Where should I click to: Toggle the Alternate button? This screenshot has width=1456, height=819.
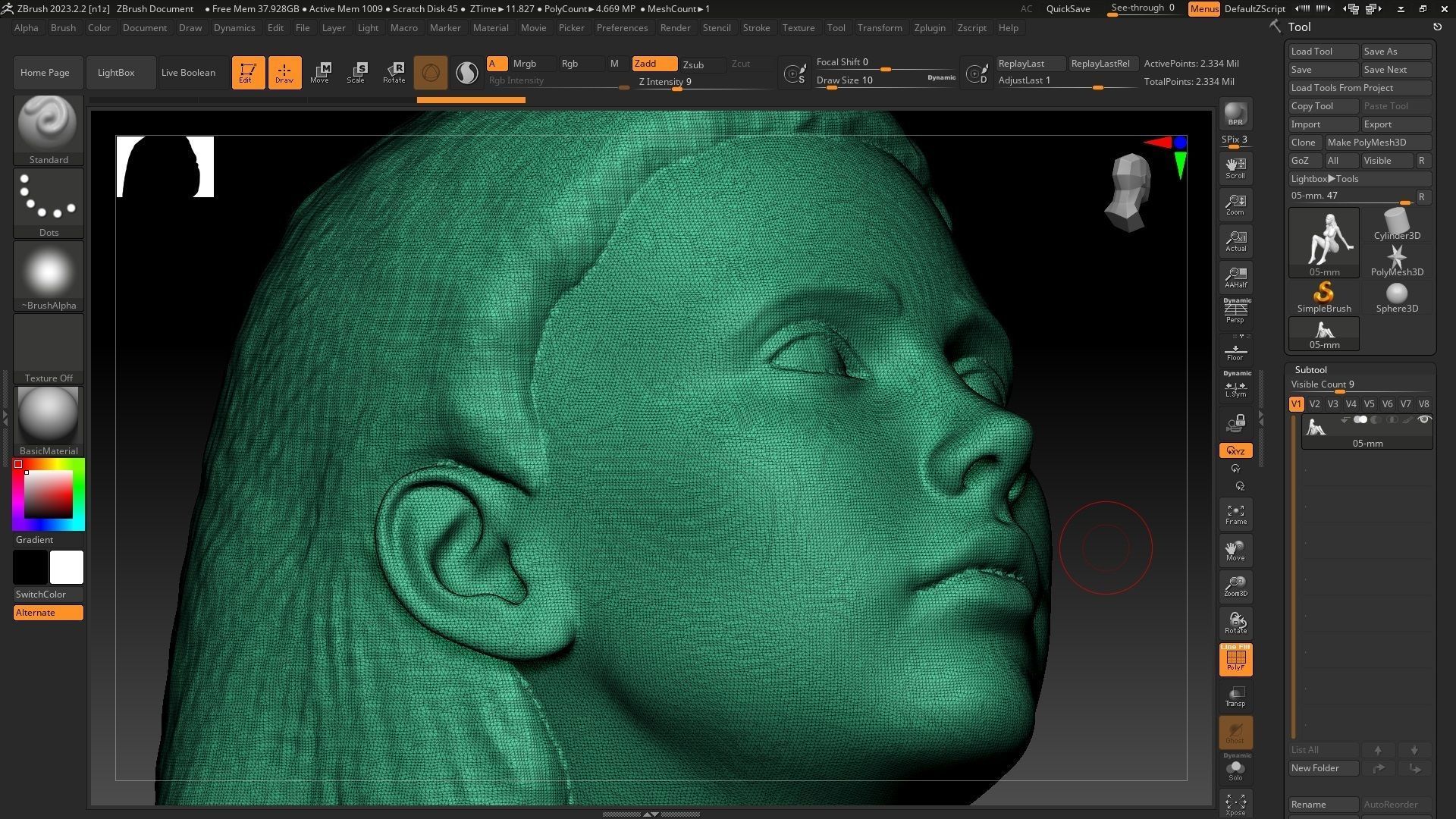pos(49,613)
